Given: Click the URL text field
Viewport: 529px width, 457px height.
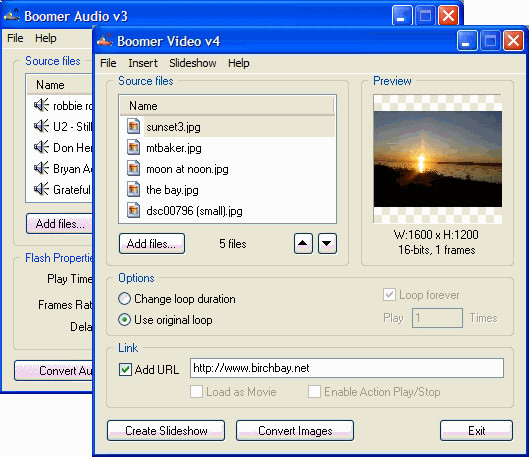Looking at the screenshot, I should click(347, 368).
